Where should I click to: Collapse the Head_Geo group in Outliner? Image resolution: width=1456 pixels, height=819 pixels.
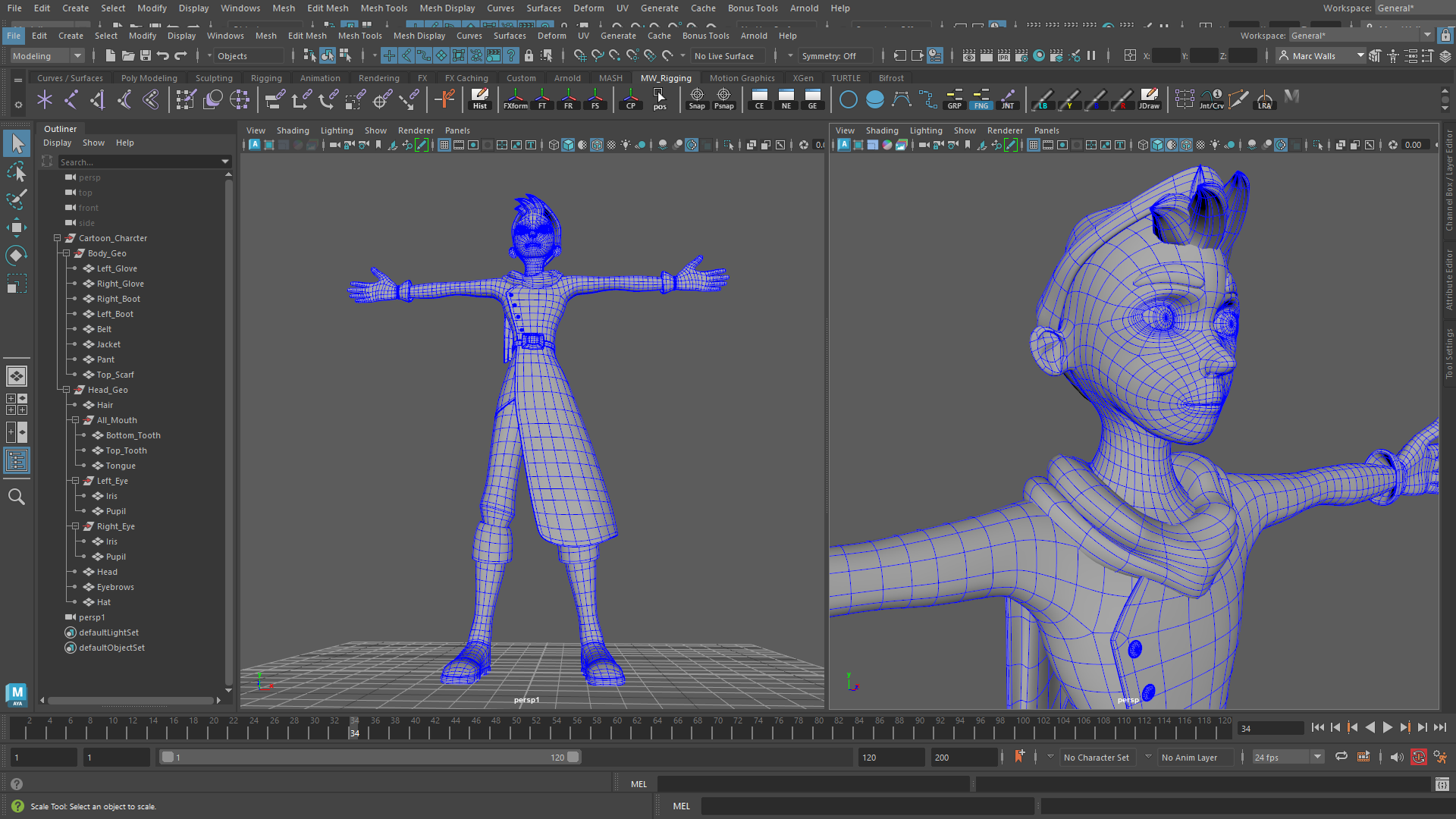67,390
